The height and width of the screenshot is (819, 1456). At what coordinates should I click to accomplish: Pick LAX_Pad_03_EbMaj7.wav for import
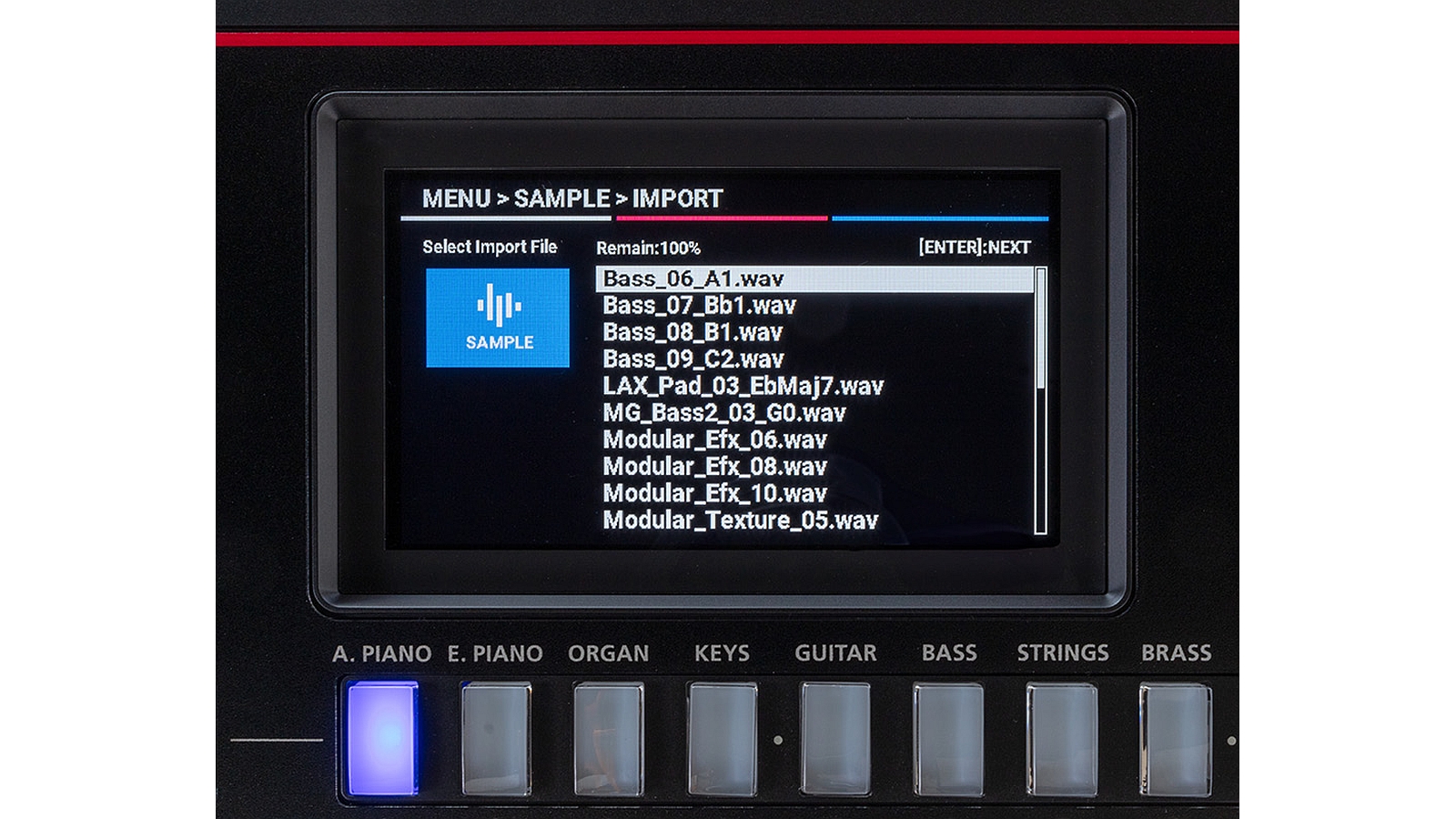743,387
